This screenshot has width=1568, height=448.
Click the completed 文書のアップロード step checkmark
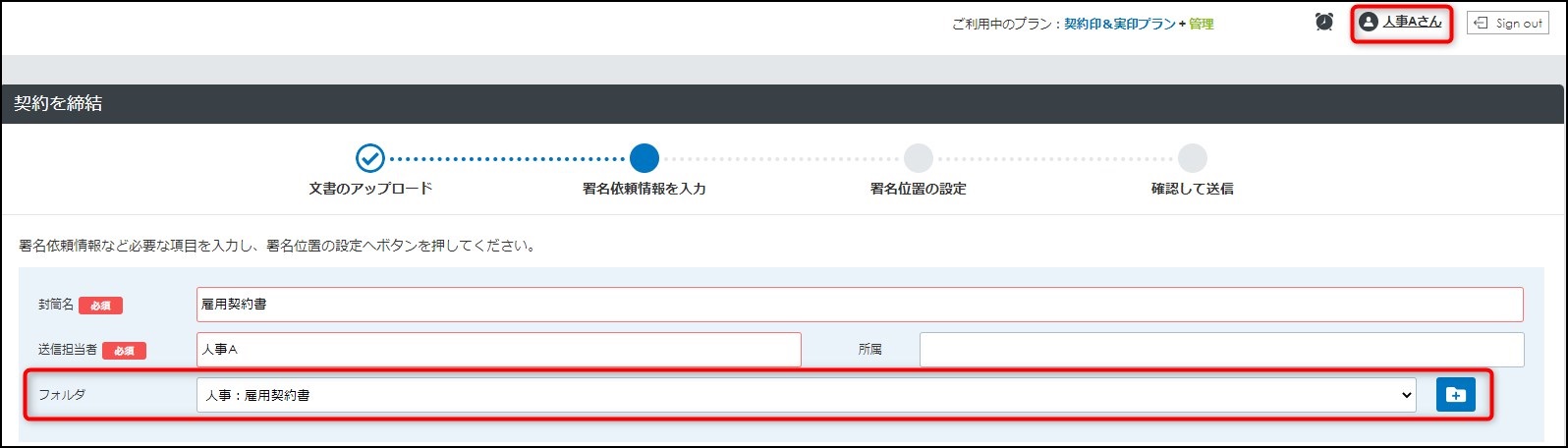(x=370, y=157)
